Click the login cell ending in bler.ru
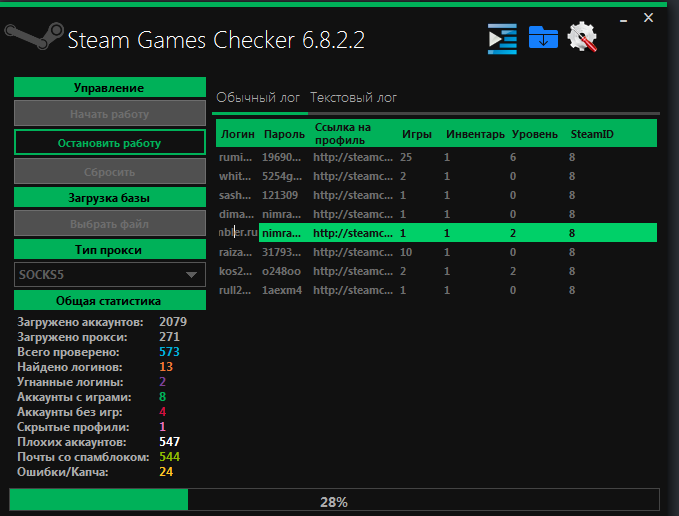679x516 pixels. [238, 232]
